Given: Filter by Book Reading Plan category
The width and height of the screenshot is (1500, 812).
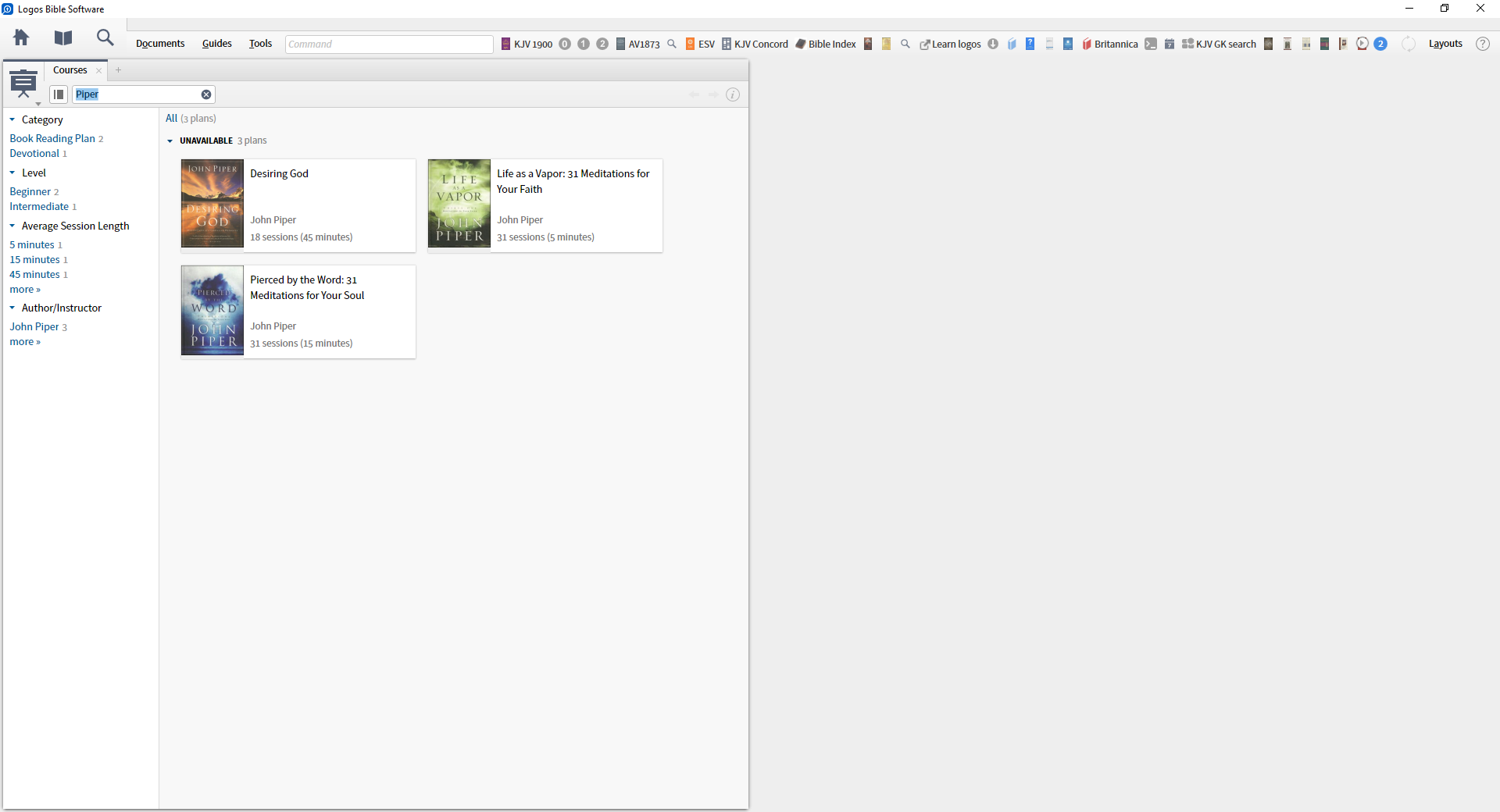Looking at the screenshot, I should [x=52, y=138].
